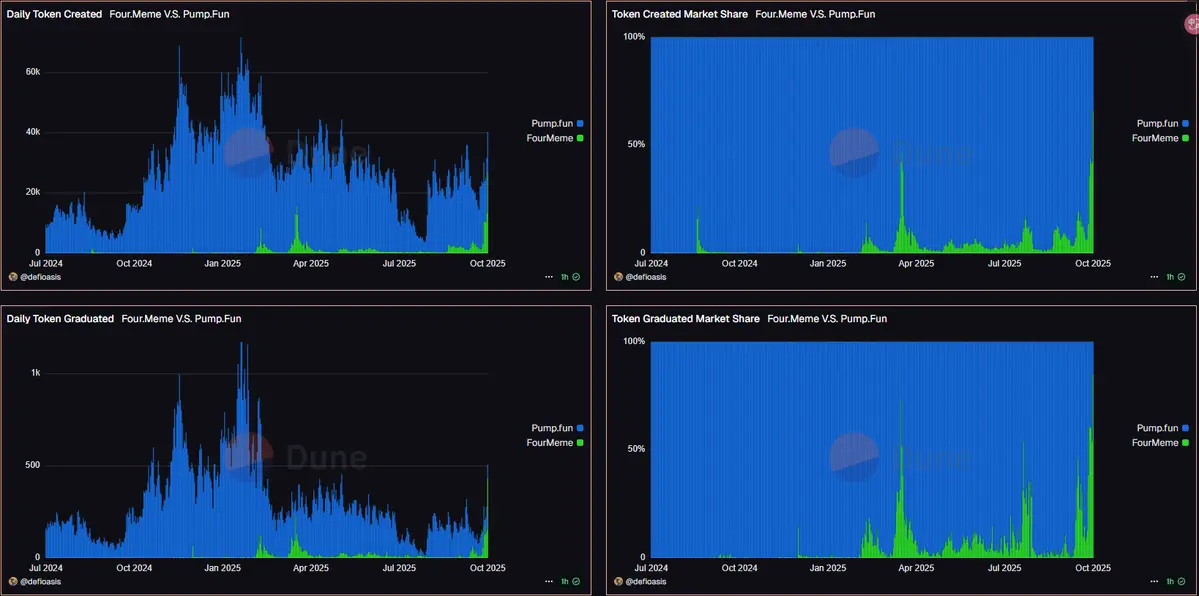1199x596 pixels.
Task: Open three-dot menu in Token Graduated Market Share panel
Action: 1154,581
